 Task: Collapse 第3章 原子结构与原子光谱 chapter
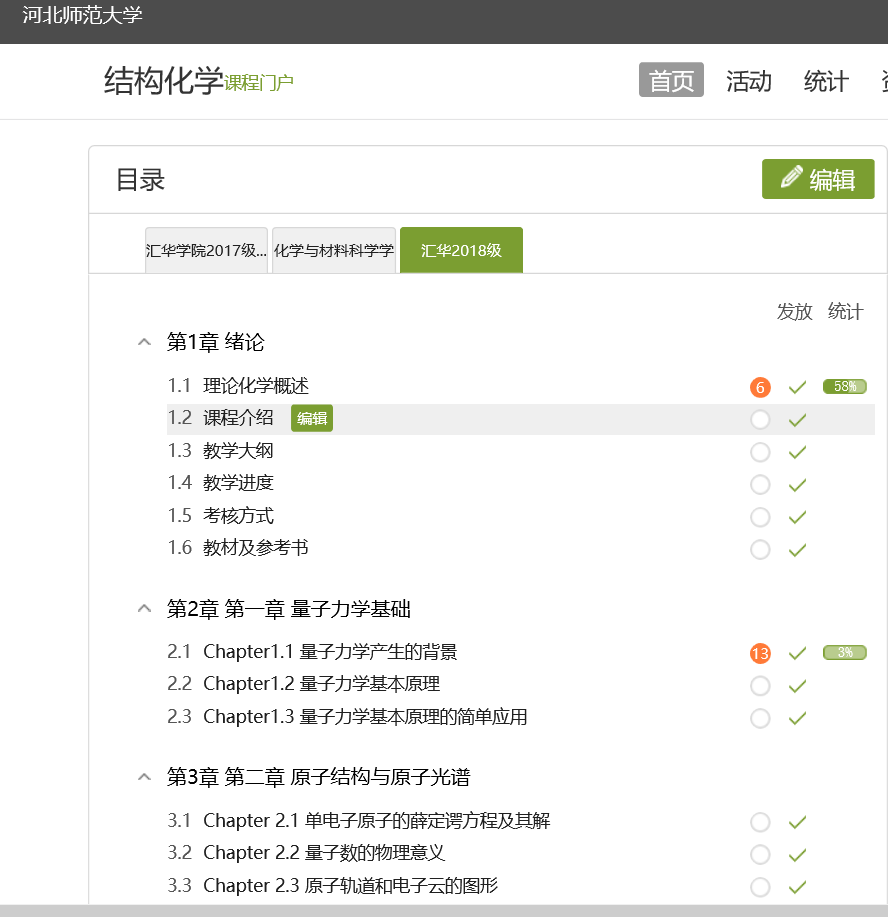point(144,777)
